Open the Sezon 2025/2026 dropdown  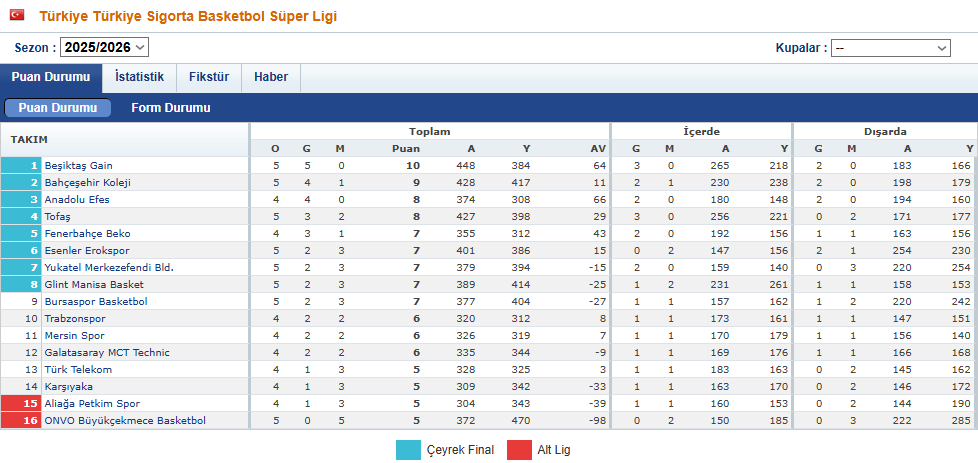104,47
